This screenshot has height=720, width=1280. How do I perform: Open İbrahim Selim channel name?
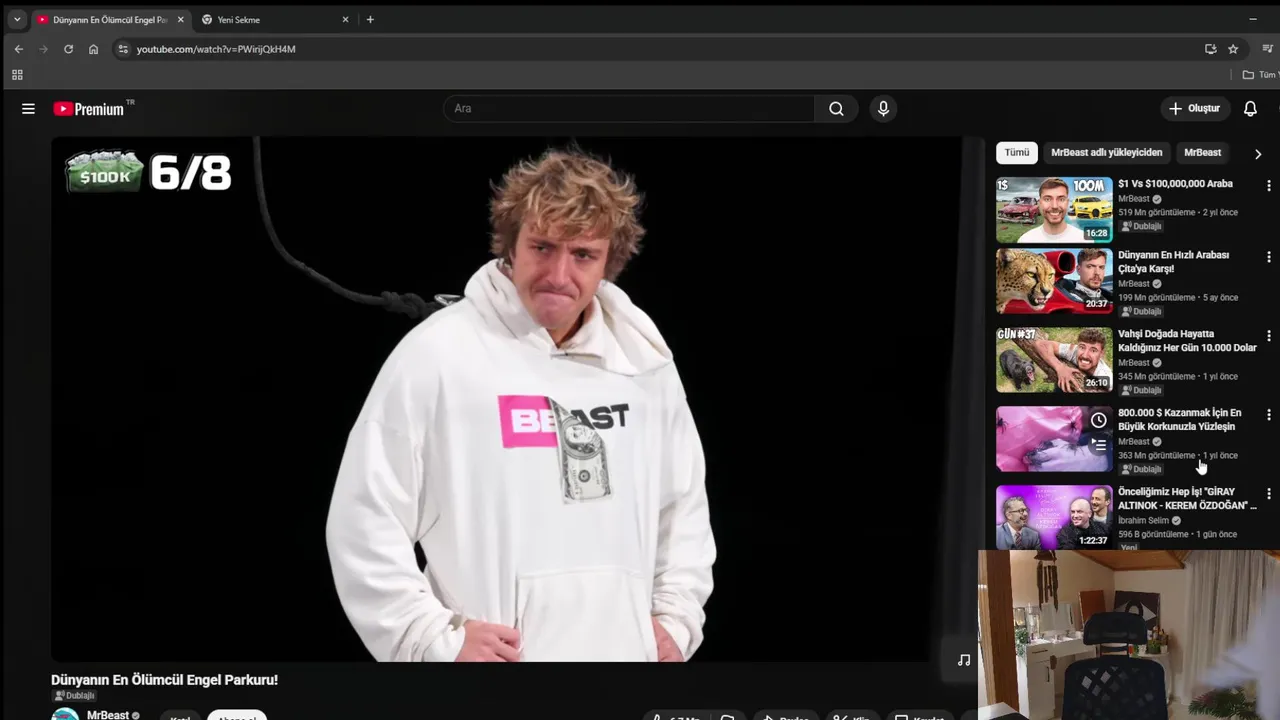click(x=1143, y=520)
